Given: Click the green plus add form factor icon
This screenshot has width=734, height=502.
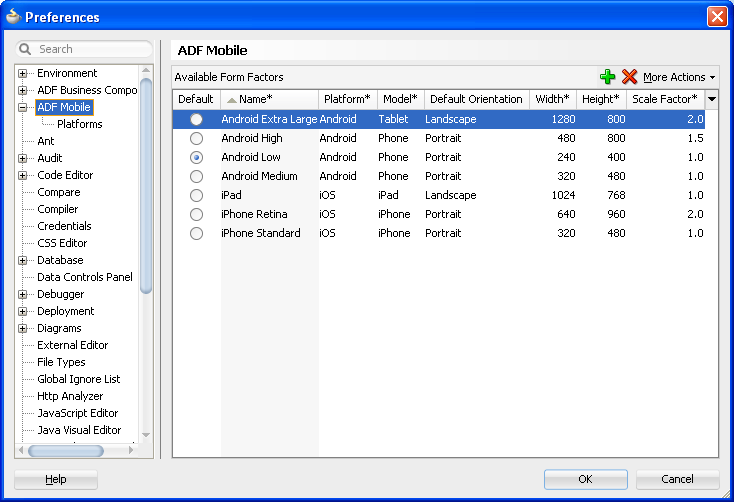Looking at the screenshot, I should pos(607,77).
